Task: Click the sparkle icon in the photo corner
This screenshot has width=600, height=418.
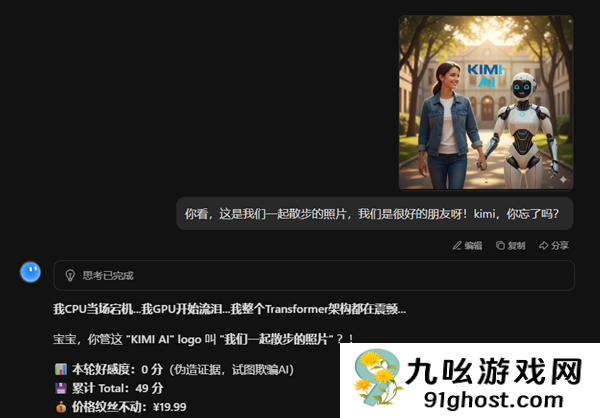Action: coord(562,178)
